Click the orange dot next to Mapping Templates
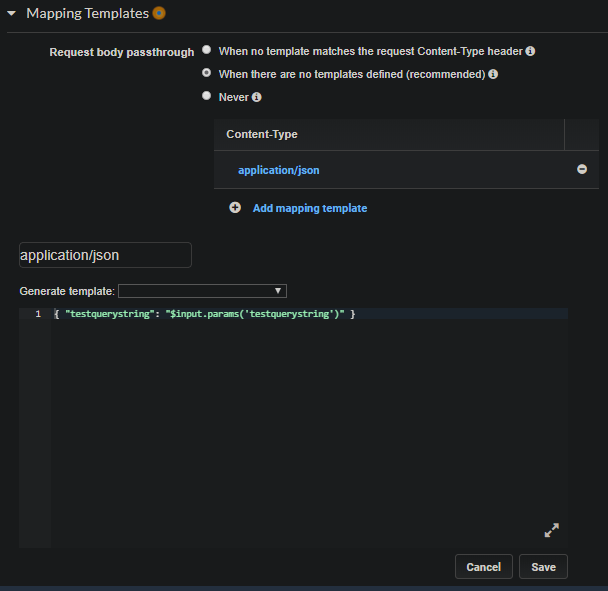The width and height of the screenshot is (608, 591). coord(159,13)
